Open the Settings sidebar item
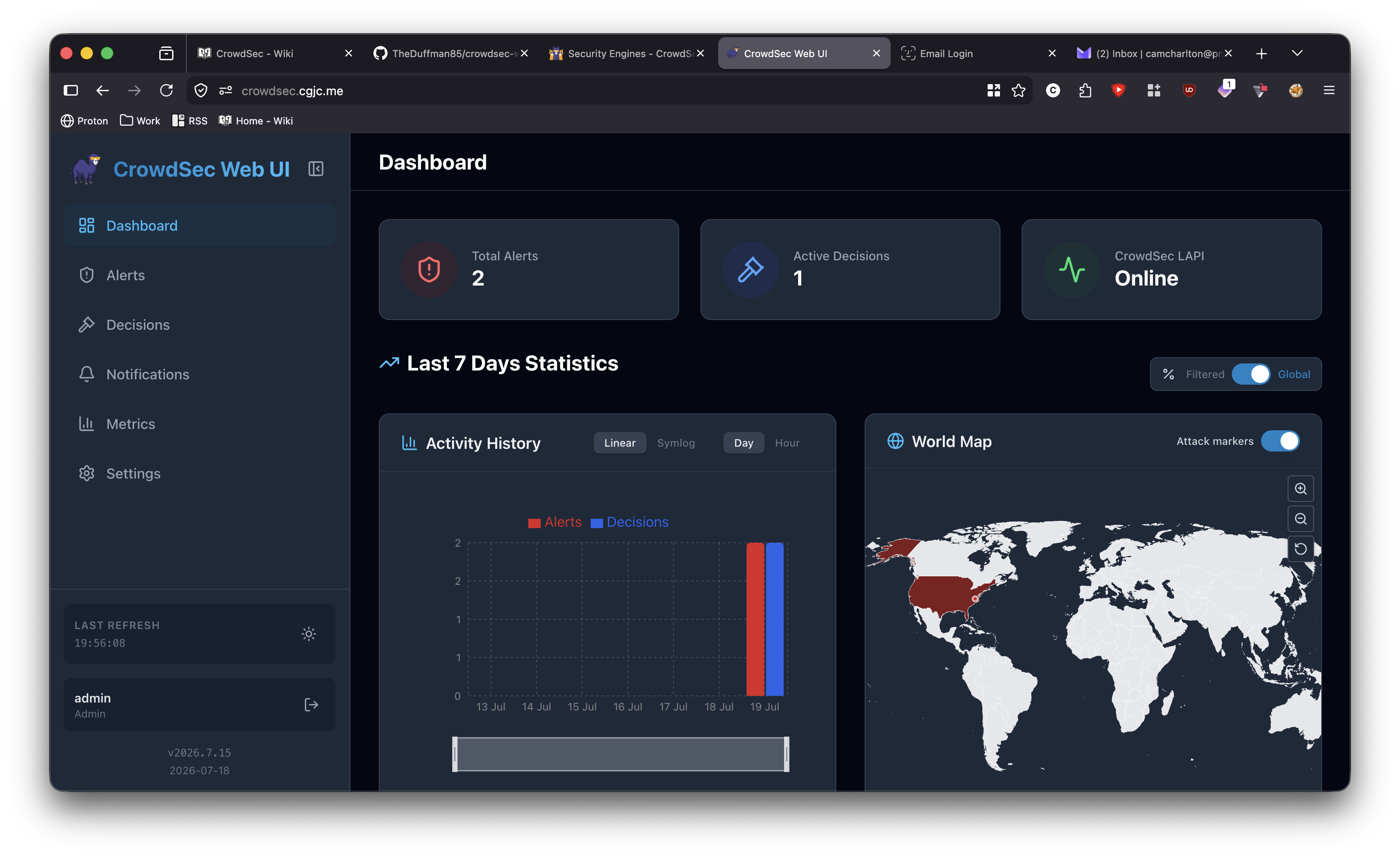Viewport: 1400px width, 857px height. pyautogui.click(x=200, y=473)
